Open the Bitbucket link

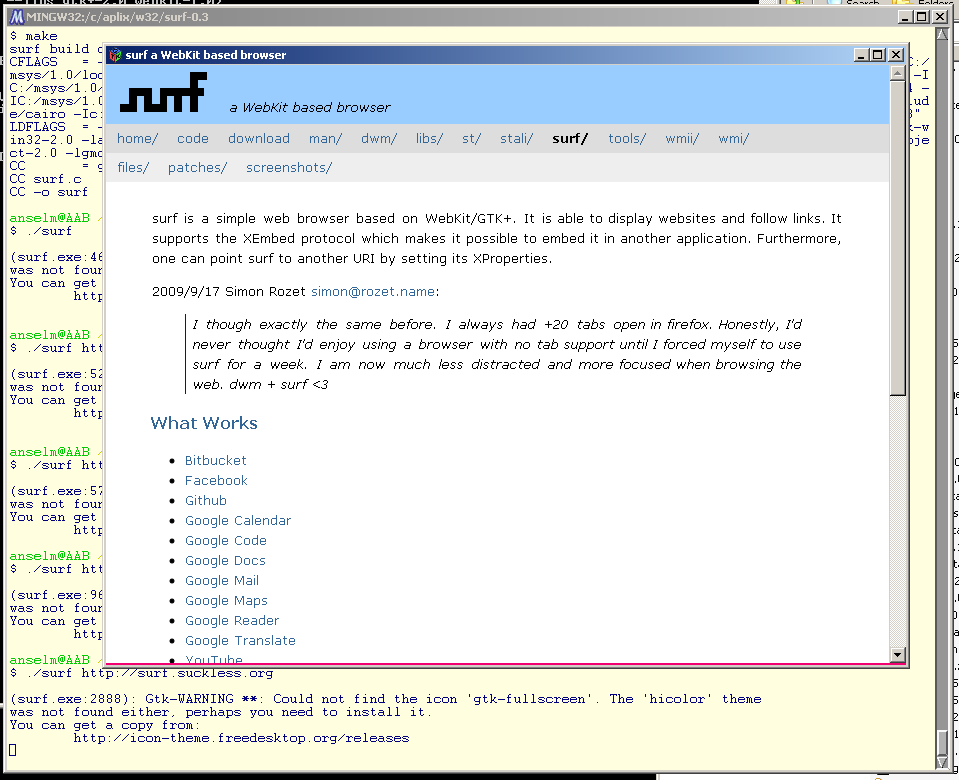(x=215, y=461)
